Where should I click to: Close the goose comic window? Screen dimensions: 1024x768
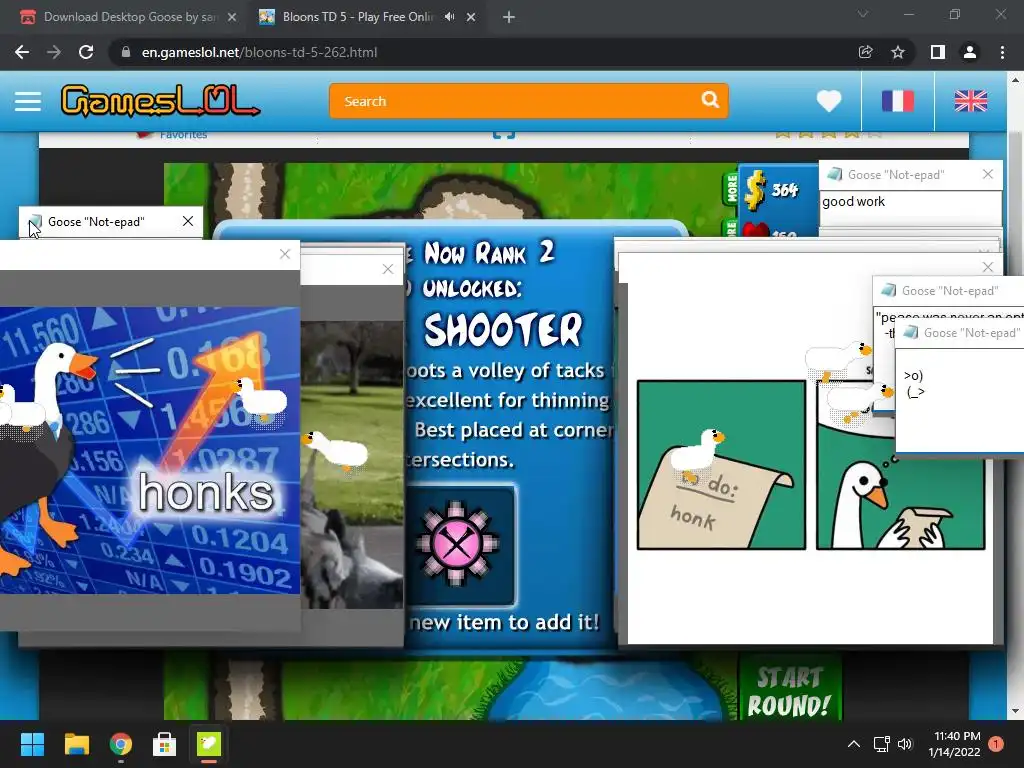point(987,266)
